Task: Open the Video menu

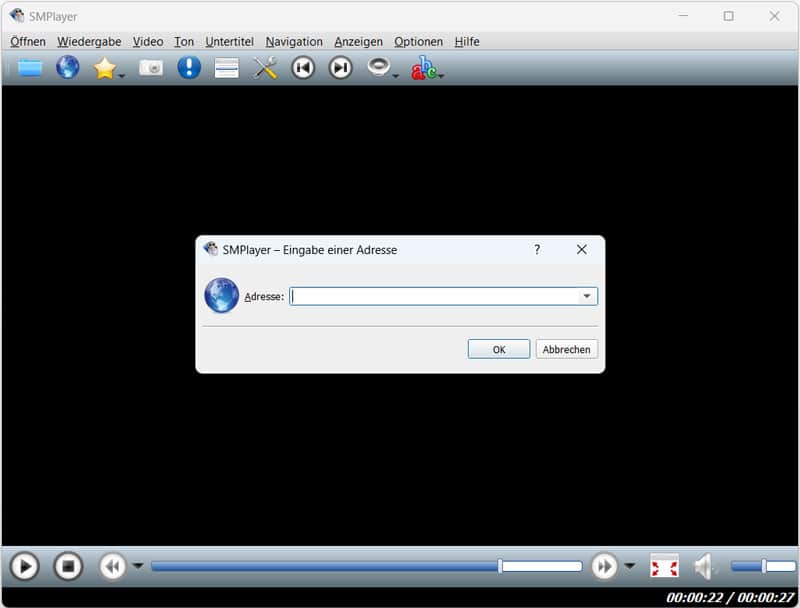Action: click(148, 41)
